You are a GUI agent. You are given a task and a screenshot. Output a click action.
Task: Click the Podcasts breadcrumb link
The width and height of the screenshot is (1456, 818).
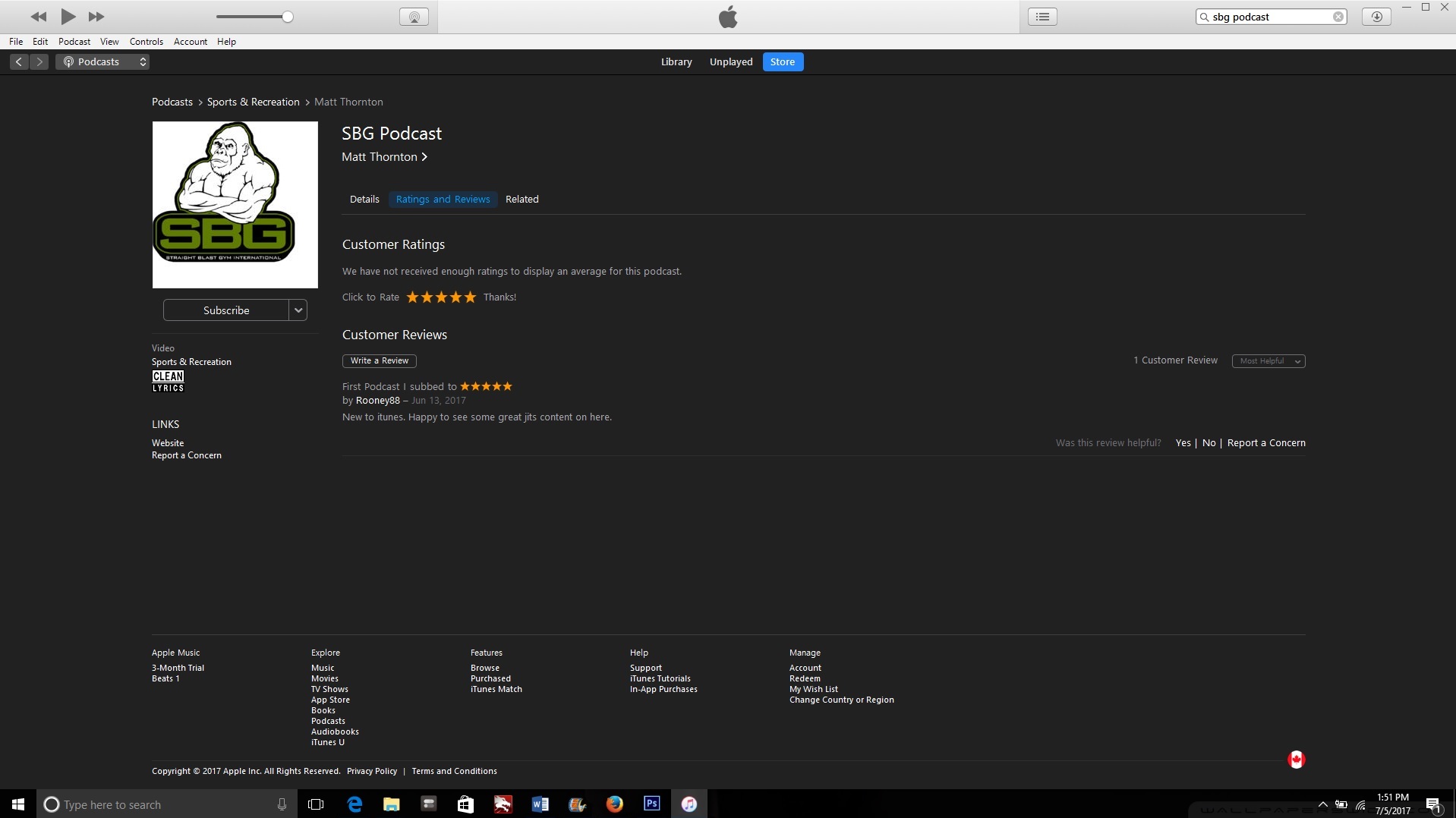[x=172, y=102]
